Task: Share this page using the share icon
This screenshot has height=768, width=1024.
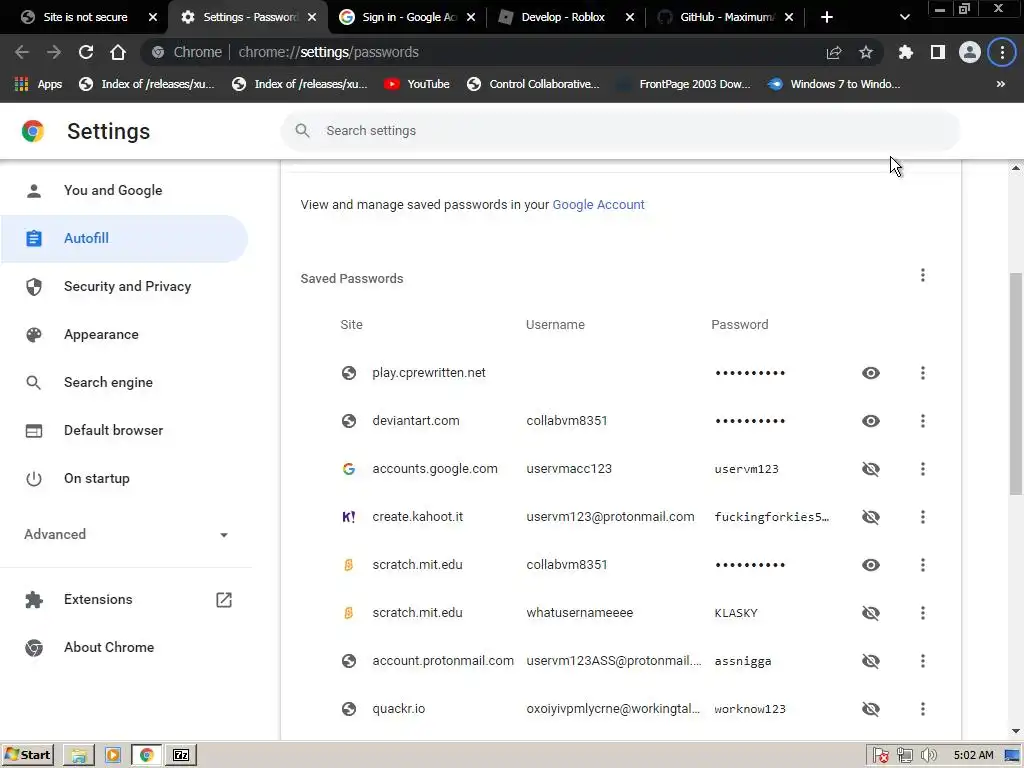Action: click(x=834, y=52)
